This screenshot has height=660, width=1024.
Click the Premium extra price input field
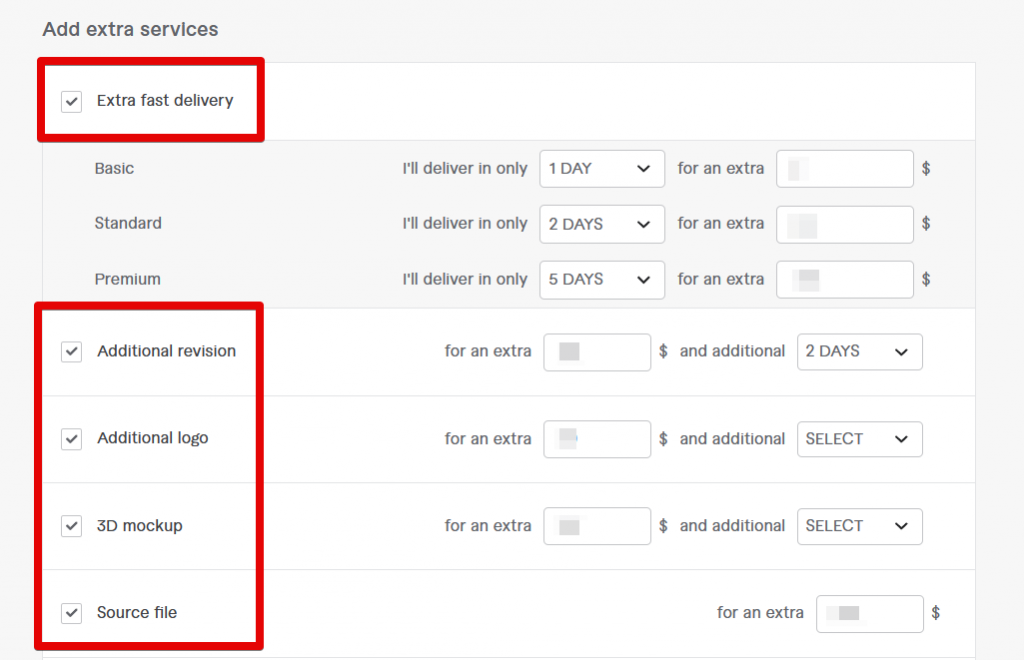[x=844, y=279]
